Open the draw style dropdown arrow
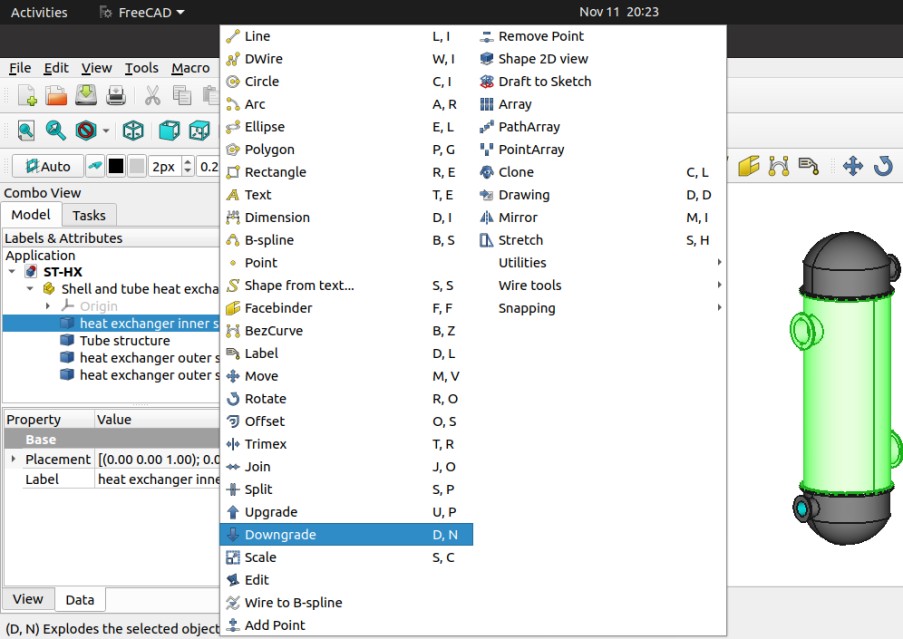The image size is (903, 639). click(105, 131)
